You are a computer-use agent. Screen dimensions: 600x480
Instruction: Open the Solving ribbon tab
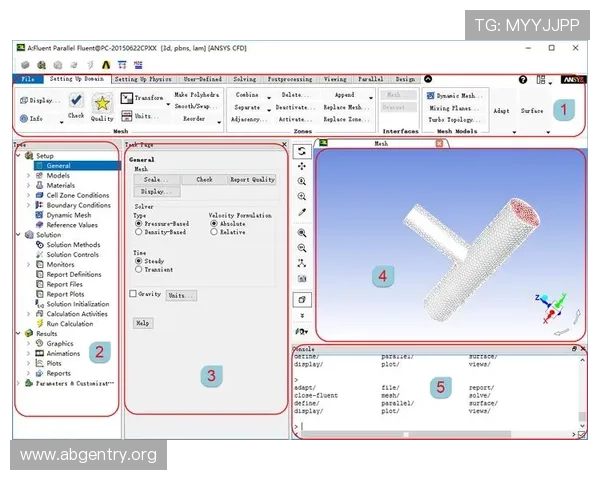click(x=245, y=79)
